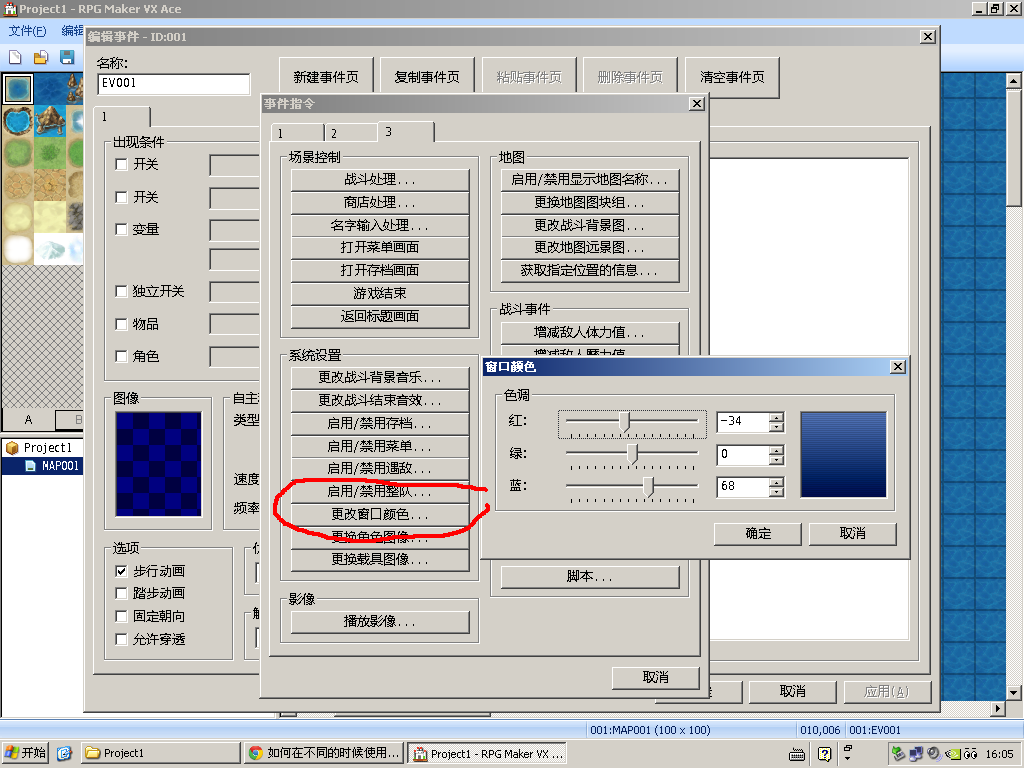Close the 事件指令 dialog
The width and height of the screenshot is (1024, 768).
click(697, 104)
